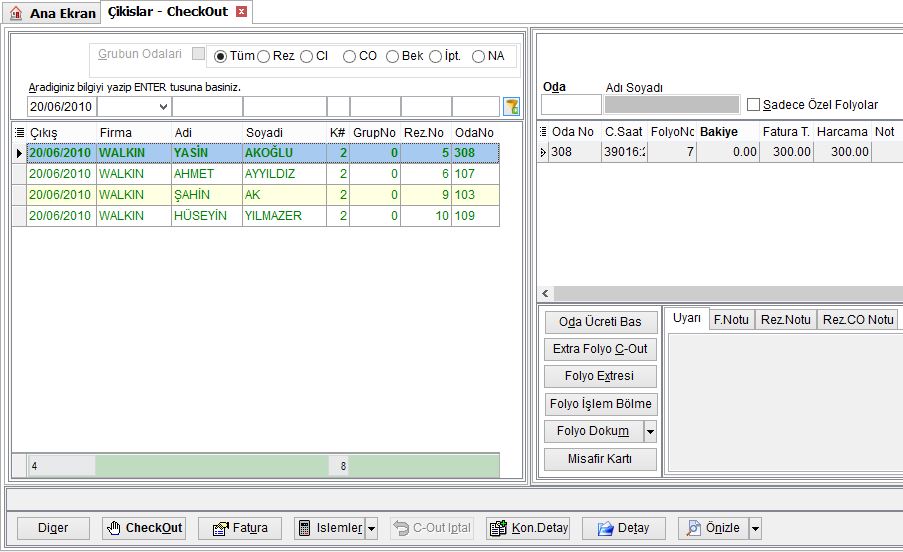Enable Sadece Özel Folyolar checkbox
903x552 pixels.
753,105
